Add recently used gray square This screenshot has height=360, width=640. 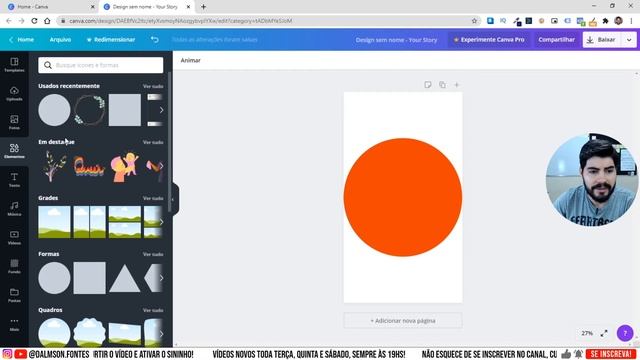[x=124, y=110]
